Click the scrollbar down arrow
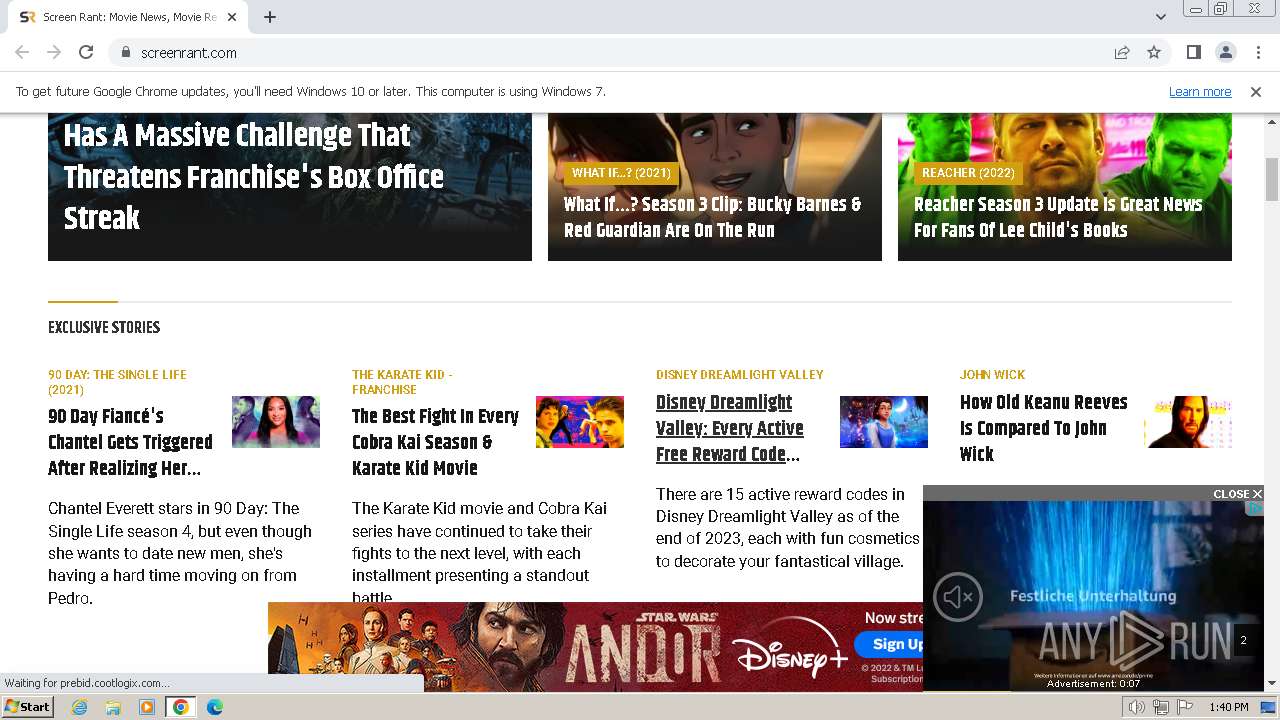 coord(1272,684)
